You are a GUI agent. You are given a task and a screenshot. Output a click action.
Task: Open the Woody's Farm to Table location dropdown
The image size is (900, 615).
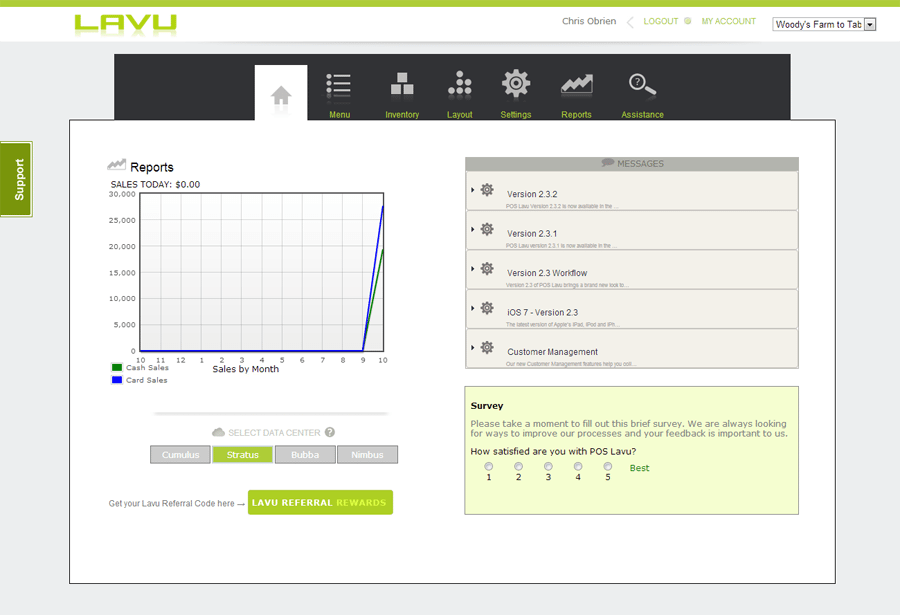(x=824, y=24)
